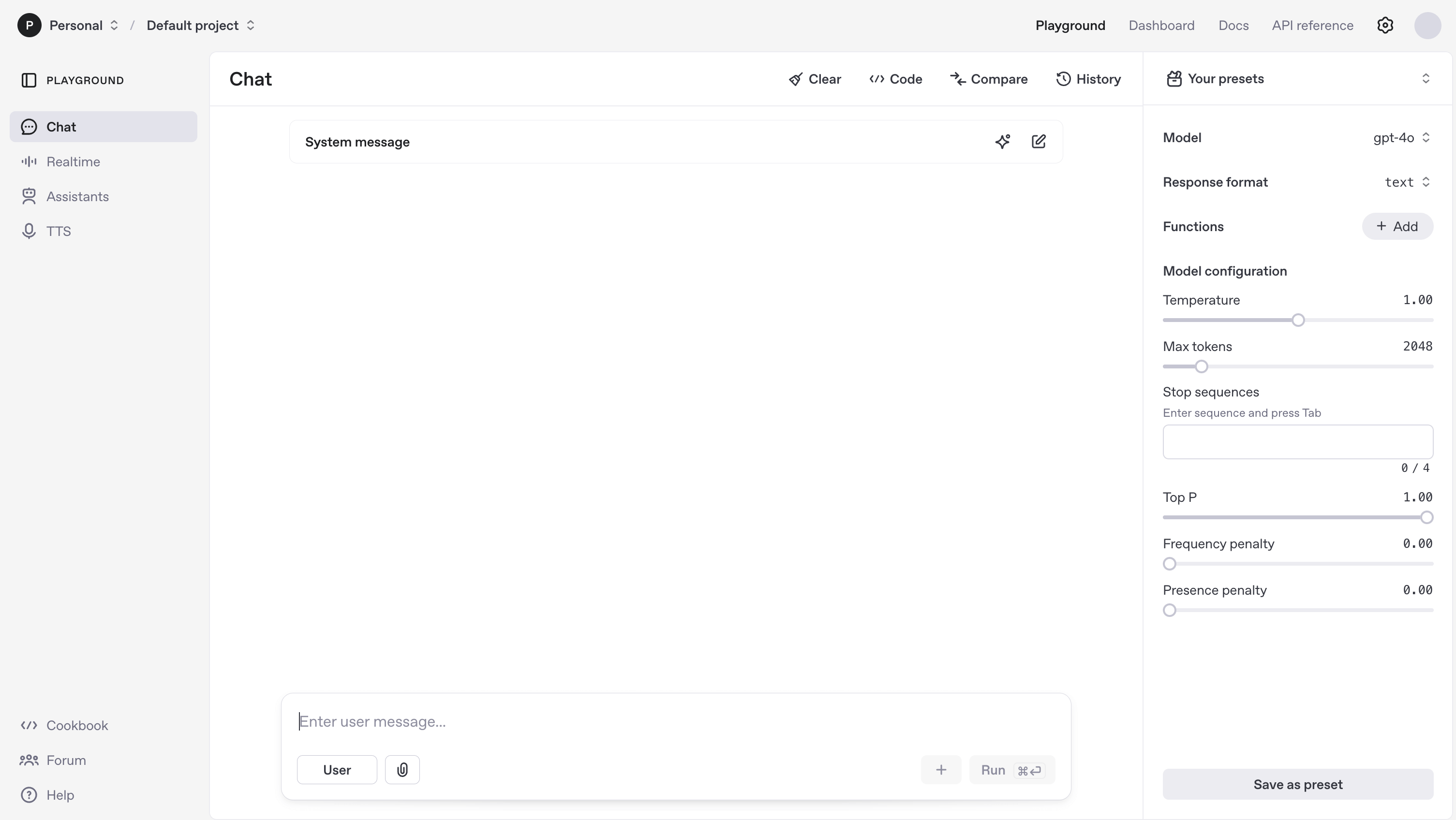
Task: Open the Code view icon
Action: tap(896, 79)
